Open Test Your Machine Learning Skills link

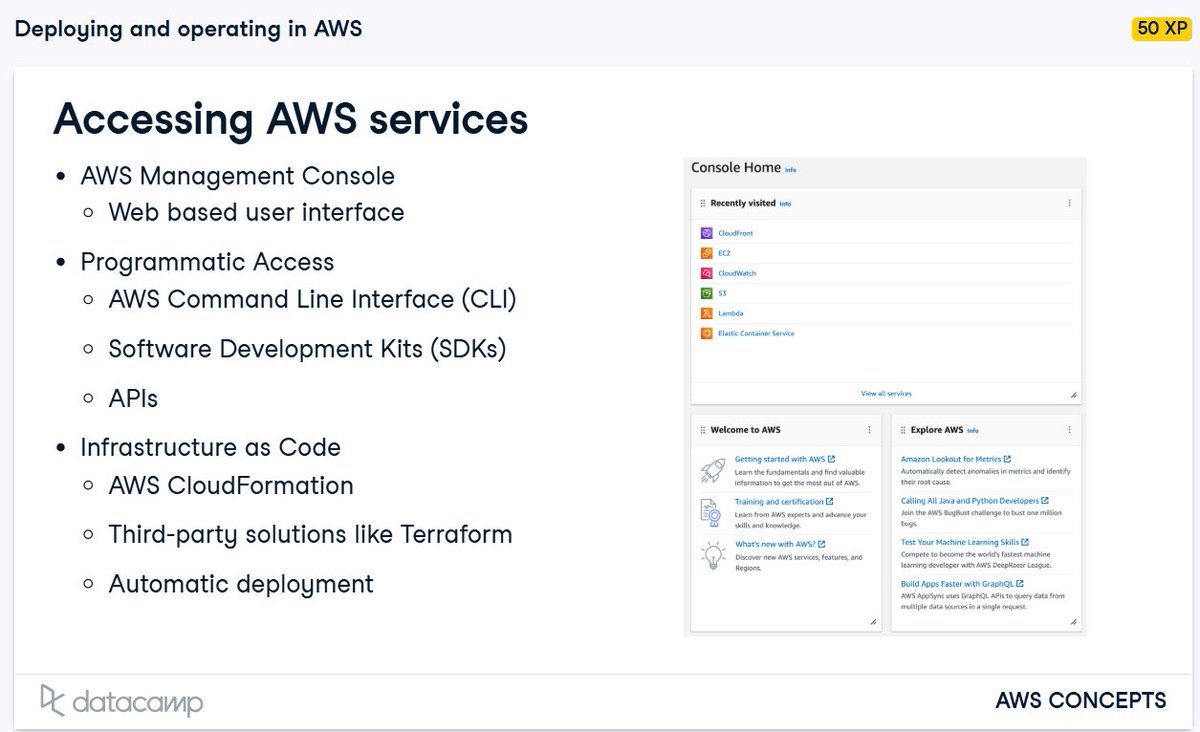click(x=959, y=542)
